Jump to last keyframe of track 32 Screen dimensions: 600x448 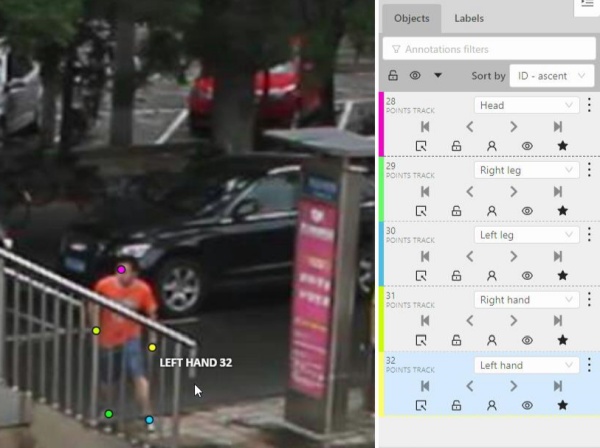[558, 386]
